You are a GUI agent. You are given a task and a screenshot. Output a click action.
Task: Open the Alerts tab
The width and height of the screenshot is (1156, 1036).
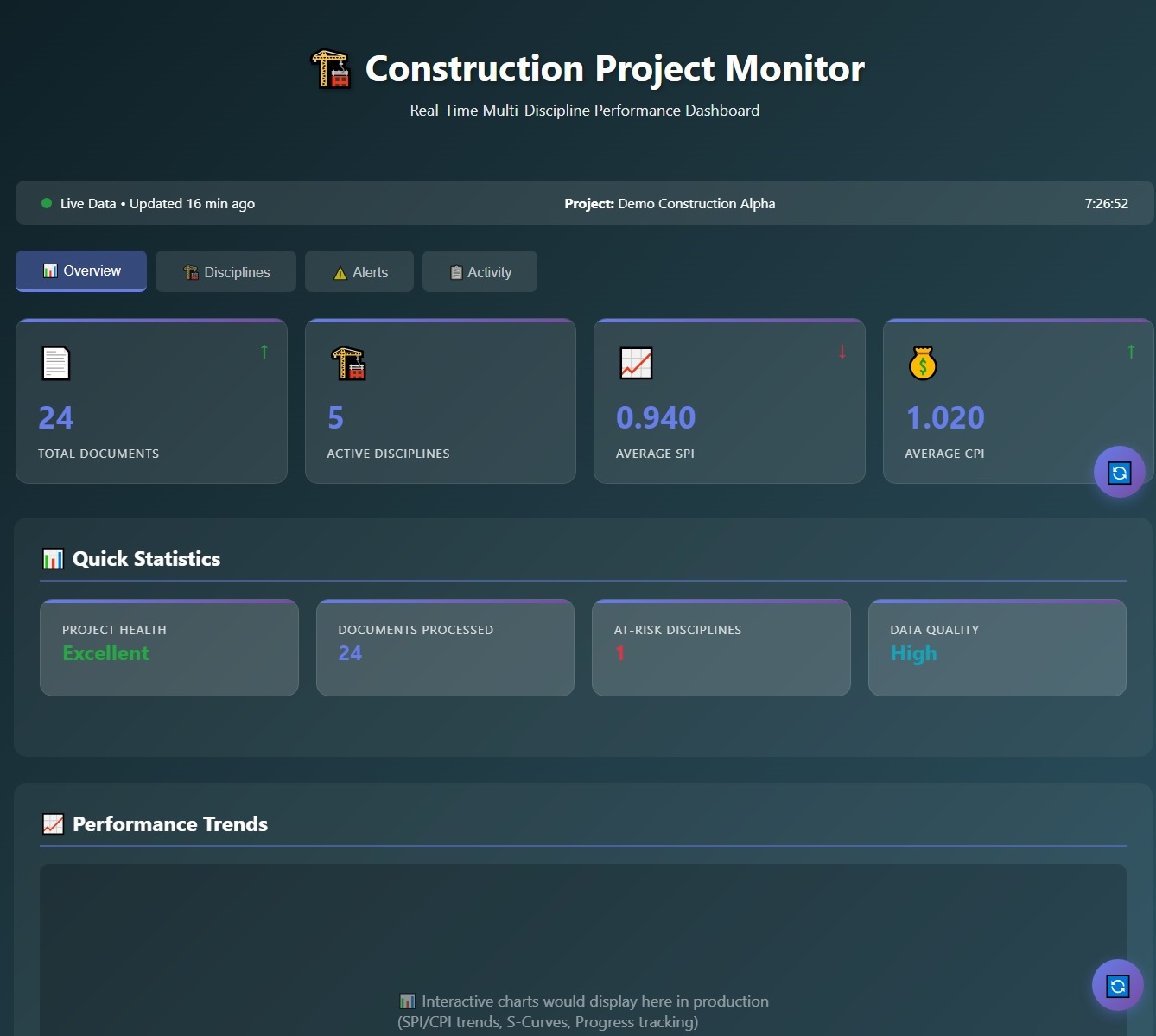[359, 271]
